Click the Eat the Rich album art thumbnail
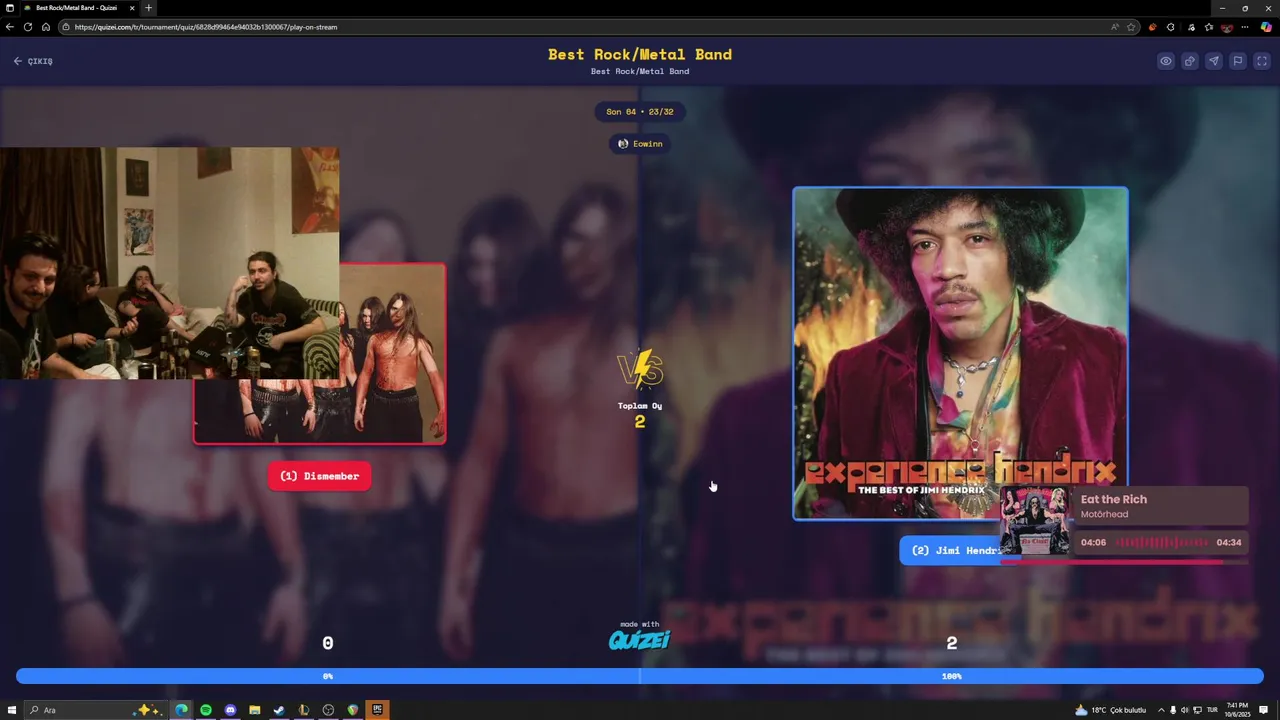 (x=1035, y=520)
